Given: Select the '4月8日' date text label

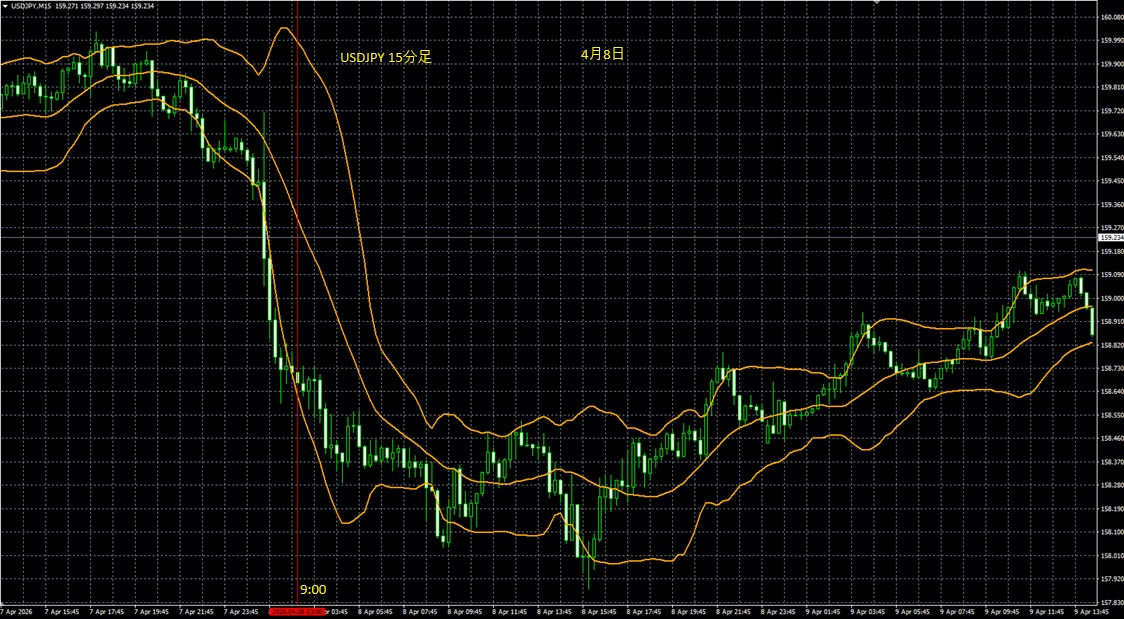Looking at the screenshot, I should [602, 54].
